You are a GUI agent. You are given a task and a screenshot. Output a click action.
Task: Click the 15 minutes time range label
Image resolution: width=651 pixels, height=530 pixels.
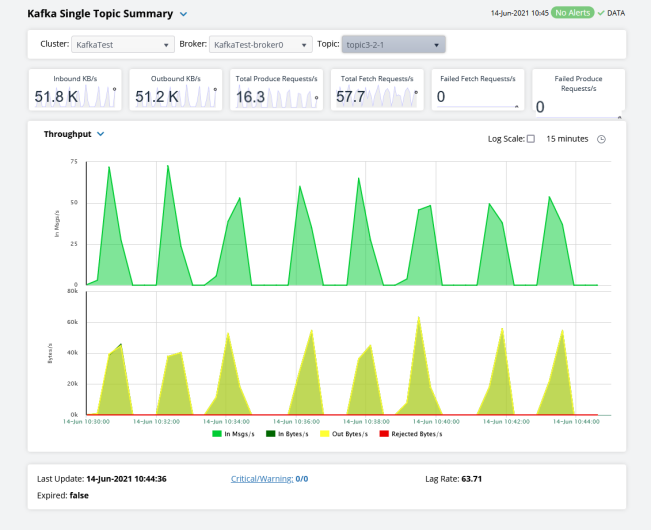(x=567, y=139)
